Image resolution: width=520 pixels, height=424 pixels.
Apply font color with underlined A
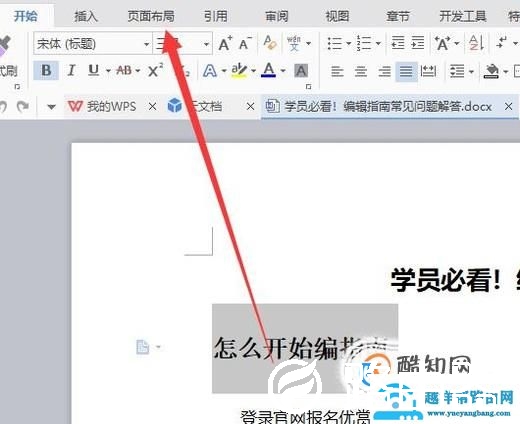(269, 70)
